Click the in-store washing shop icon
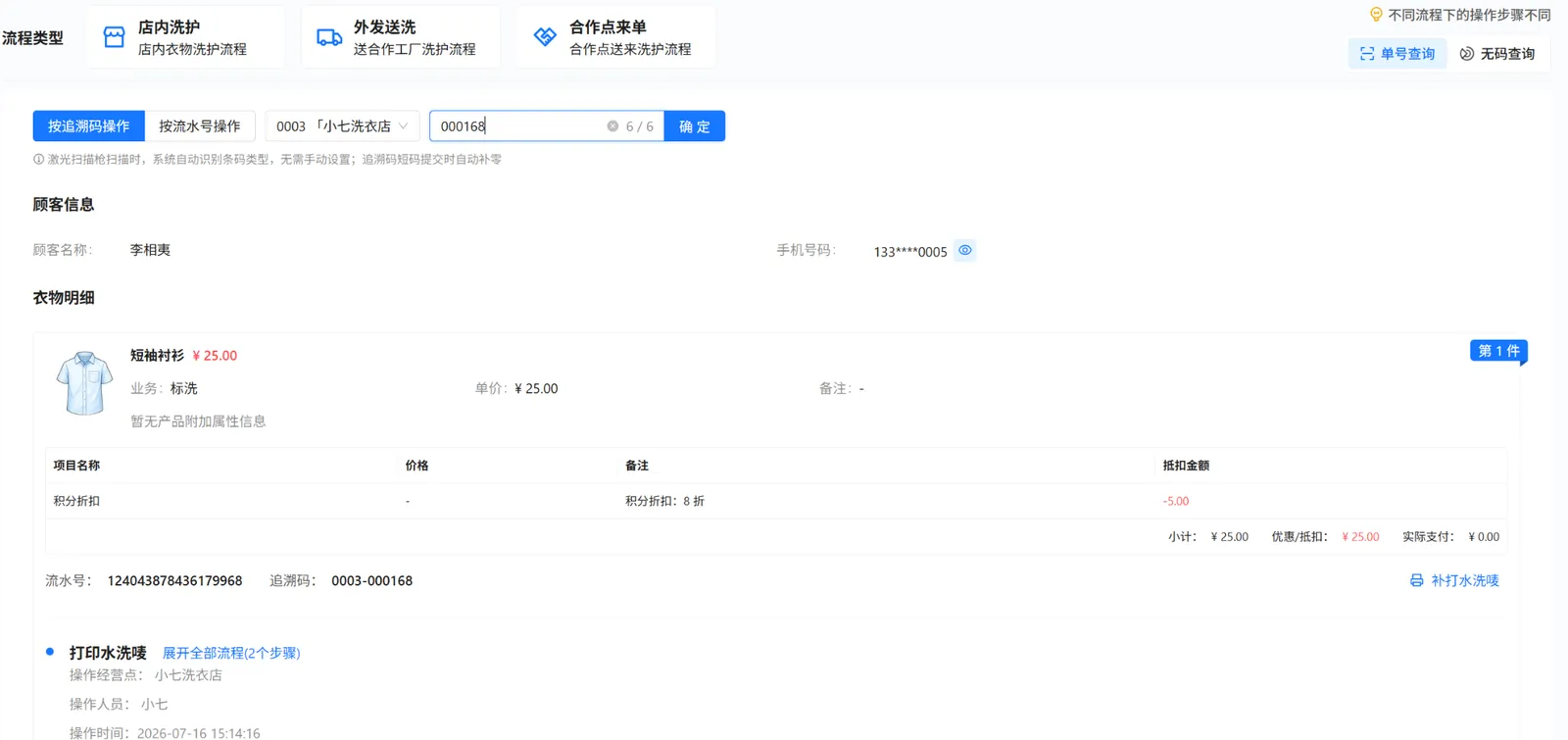This screenshot has width=1568, height=740. (x=115, y=37)
